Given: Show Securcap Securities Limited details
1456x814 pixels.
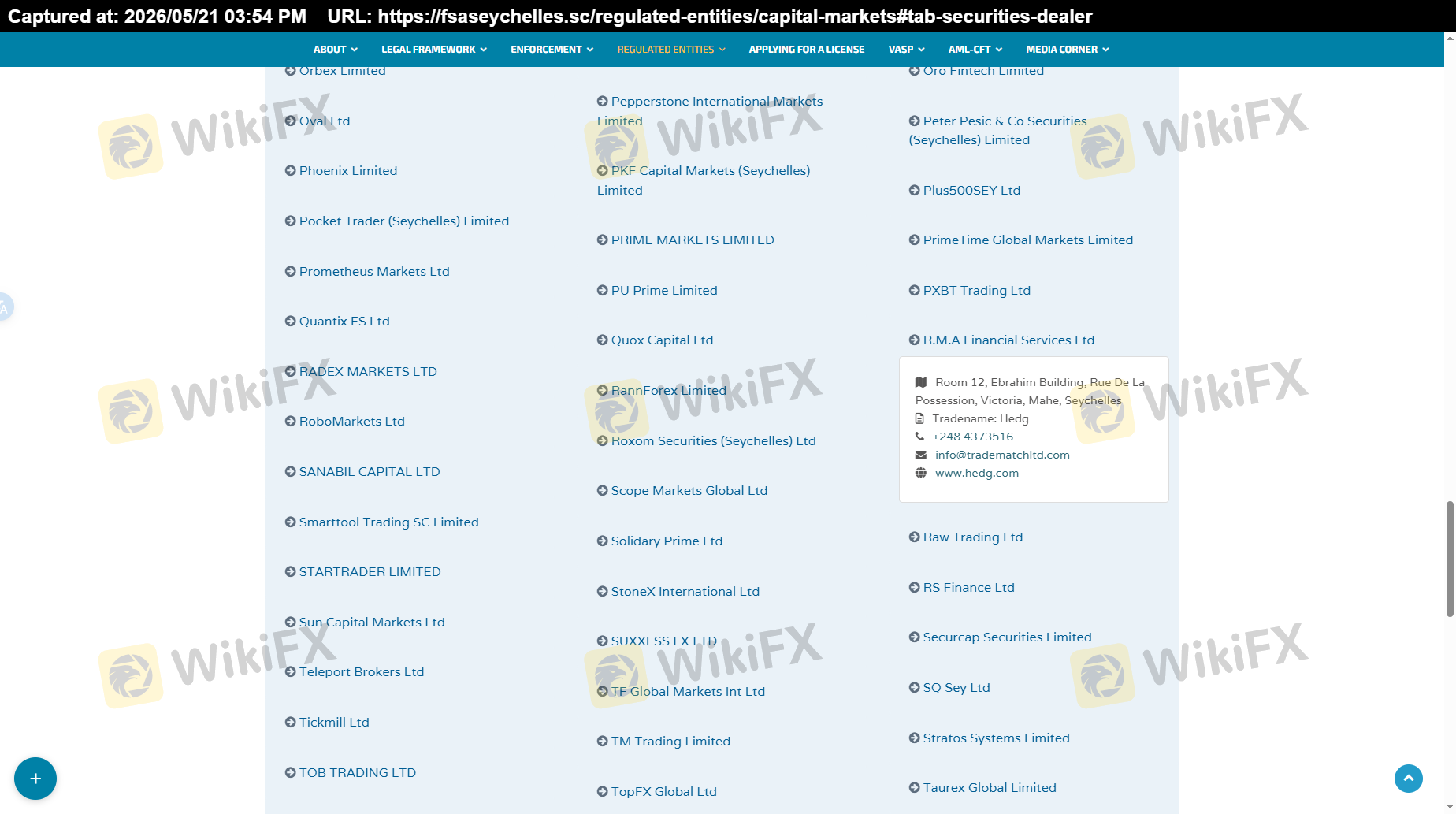Looking at the screenshot, I should [x=1008, y=637].
